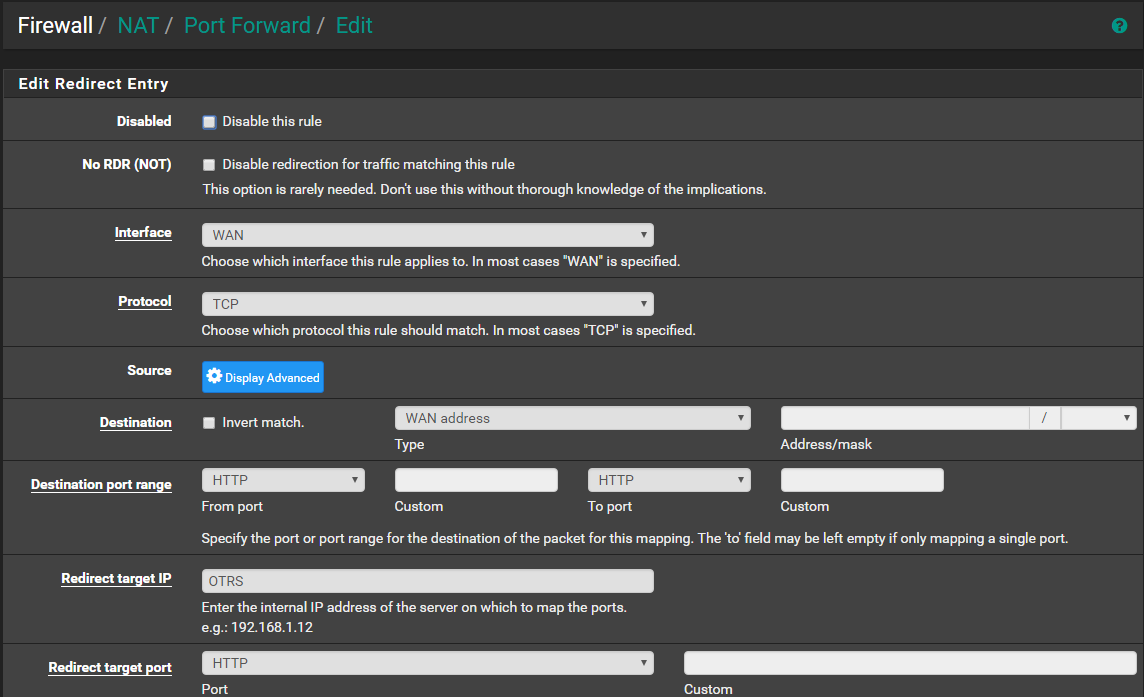Open the From port HTTP dropdown

(283, 480)
